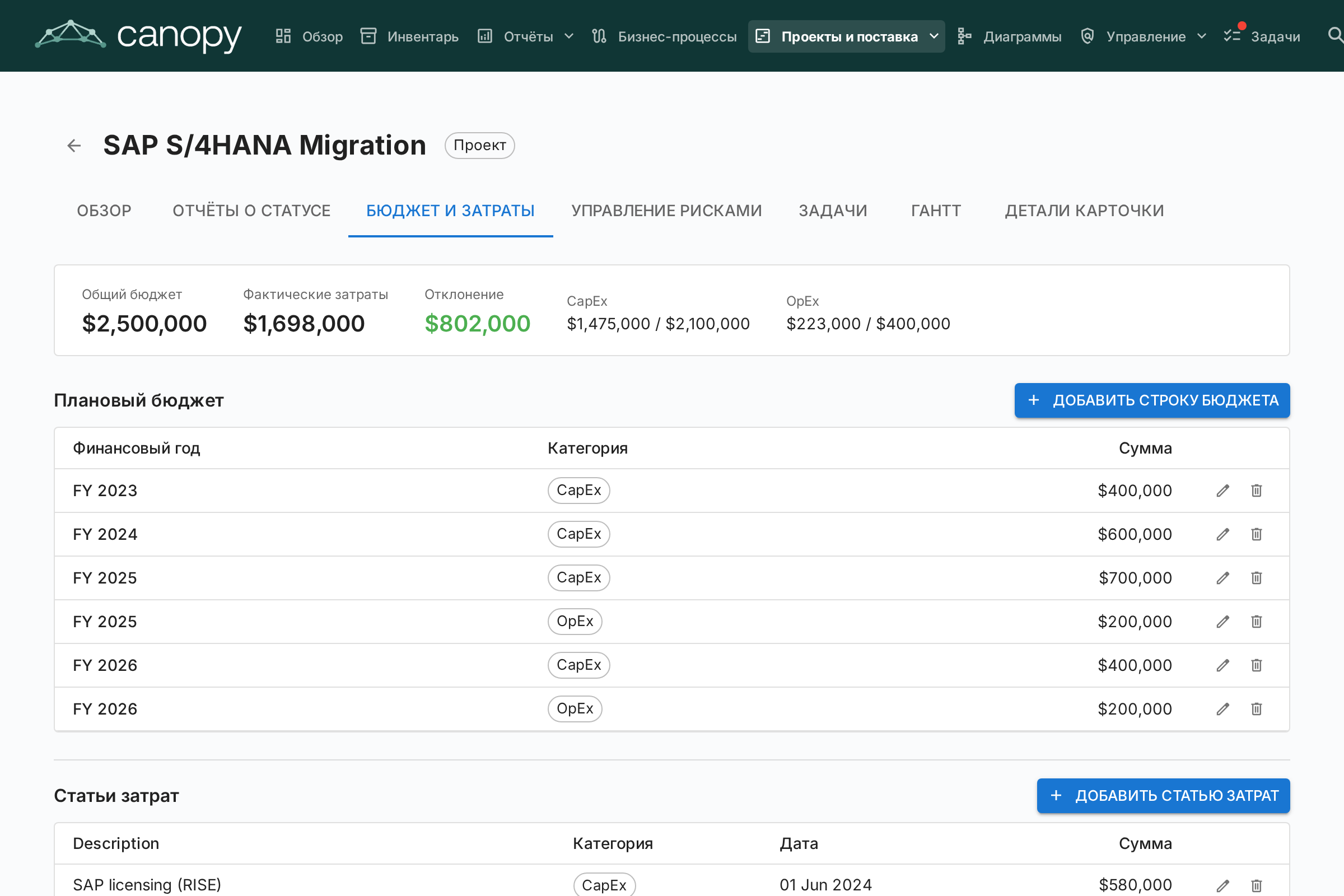Expand the Отчёты dropdown menu
This screenshot has height=896, width=1344.
click(526, 36)
